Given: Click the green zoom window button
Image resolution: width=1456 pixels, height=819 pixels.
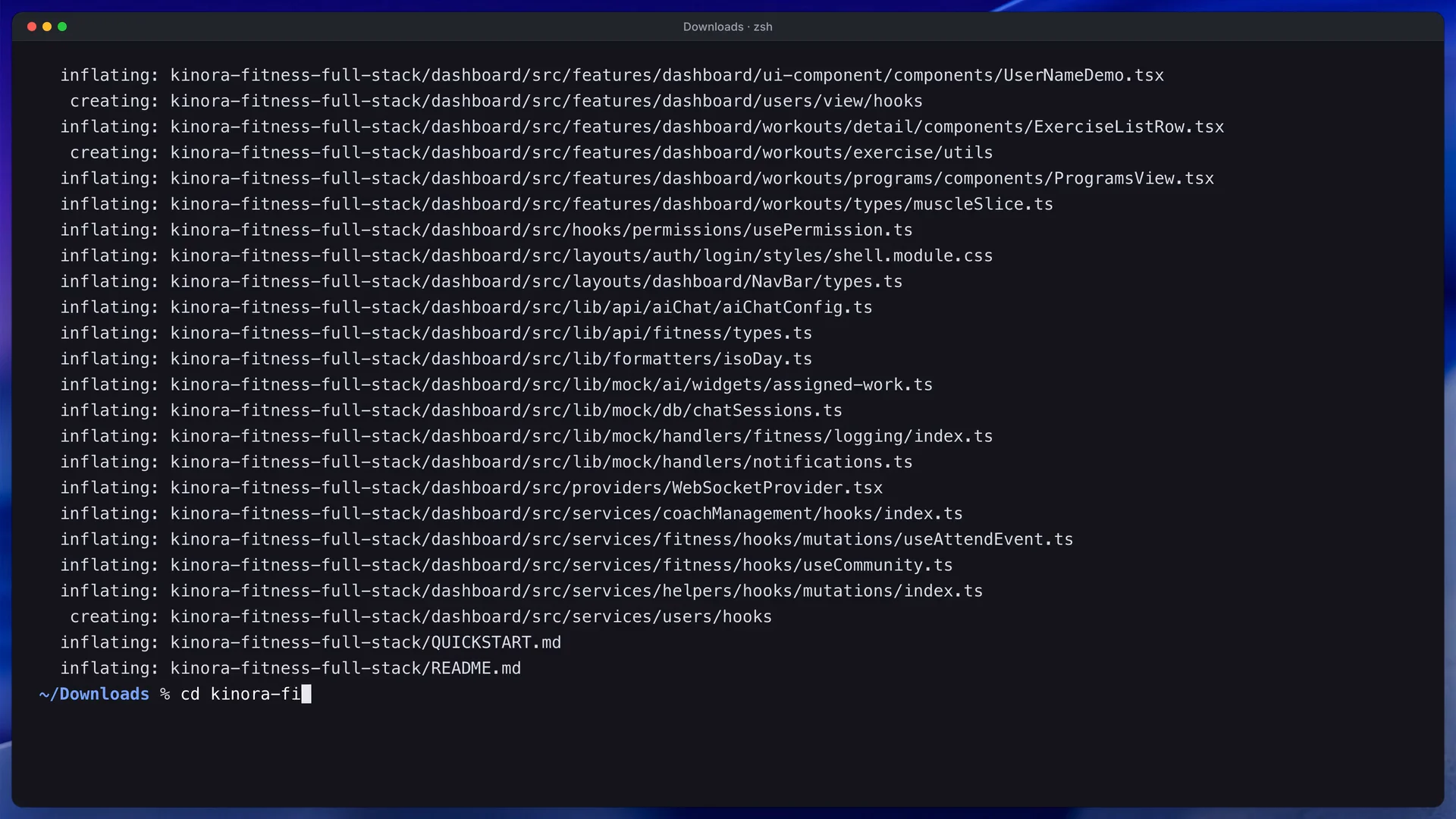Looking at the screenshot, I should point(62,27).
